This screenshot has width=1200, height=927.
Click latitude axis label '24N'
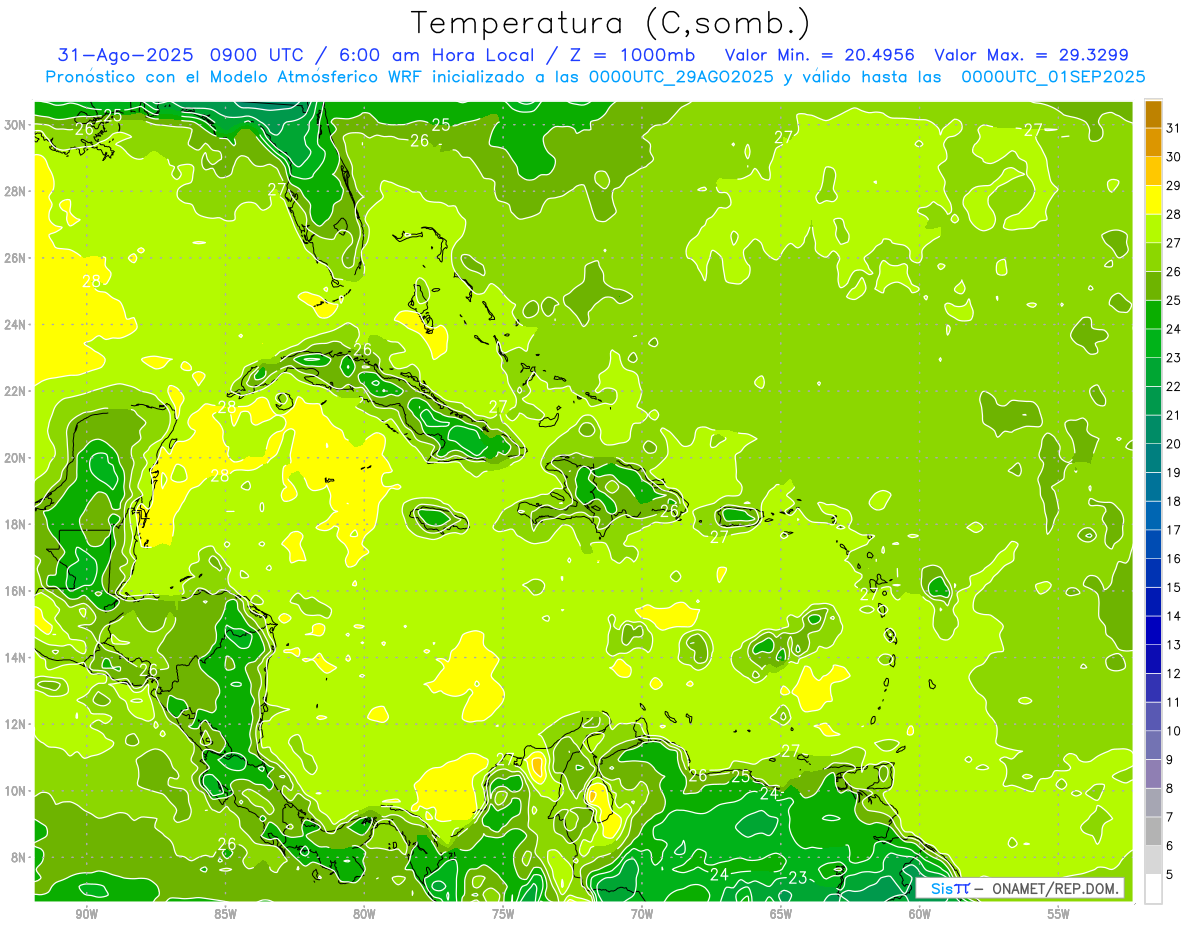pyautogui.click(x=15, y=324)
